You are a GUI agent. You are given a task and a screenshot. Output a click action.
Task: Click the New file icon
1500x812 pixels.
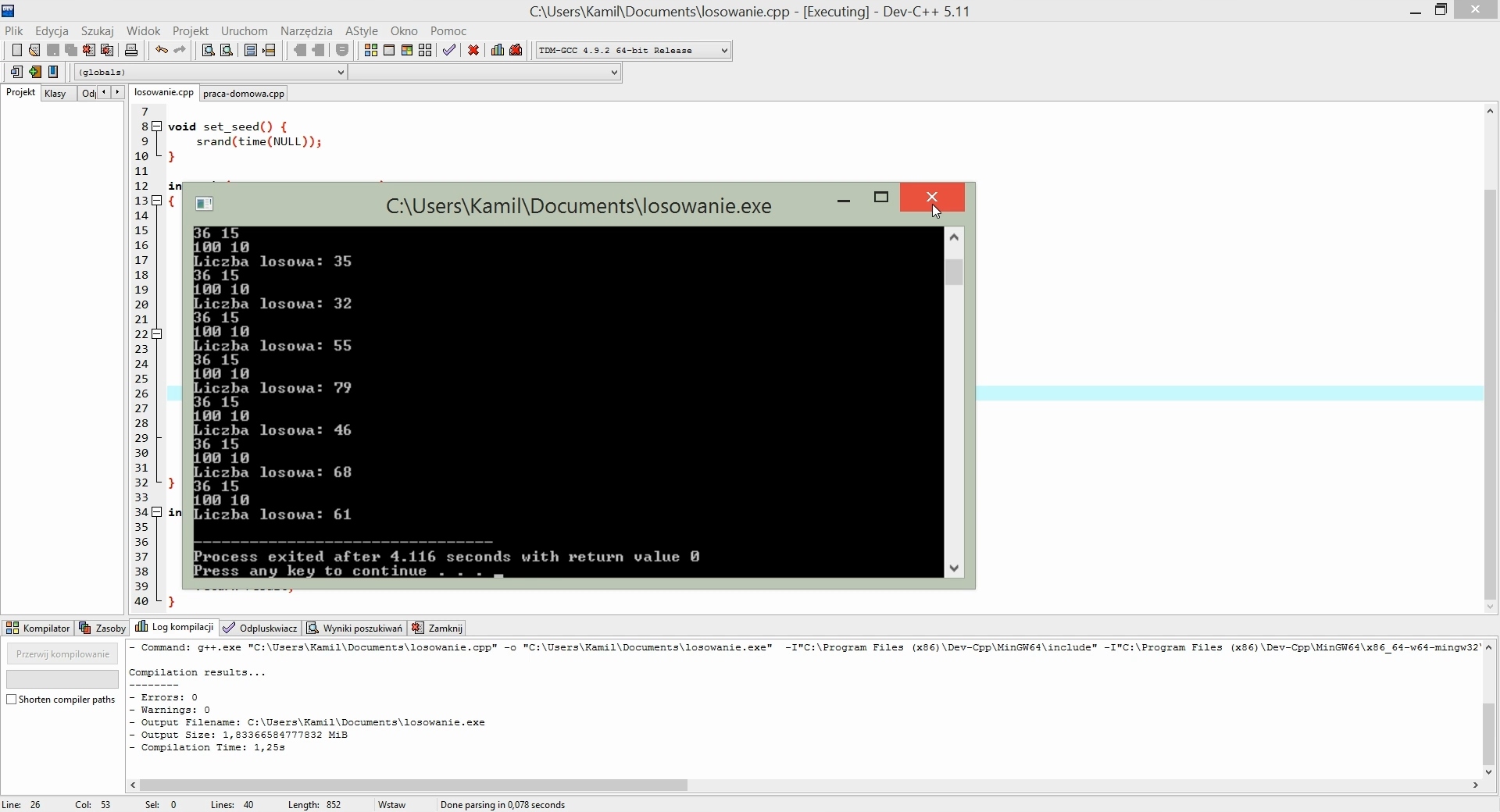point(16,50)
